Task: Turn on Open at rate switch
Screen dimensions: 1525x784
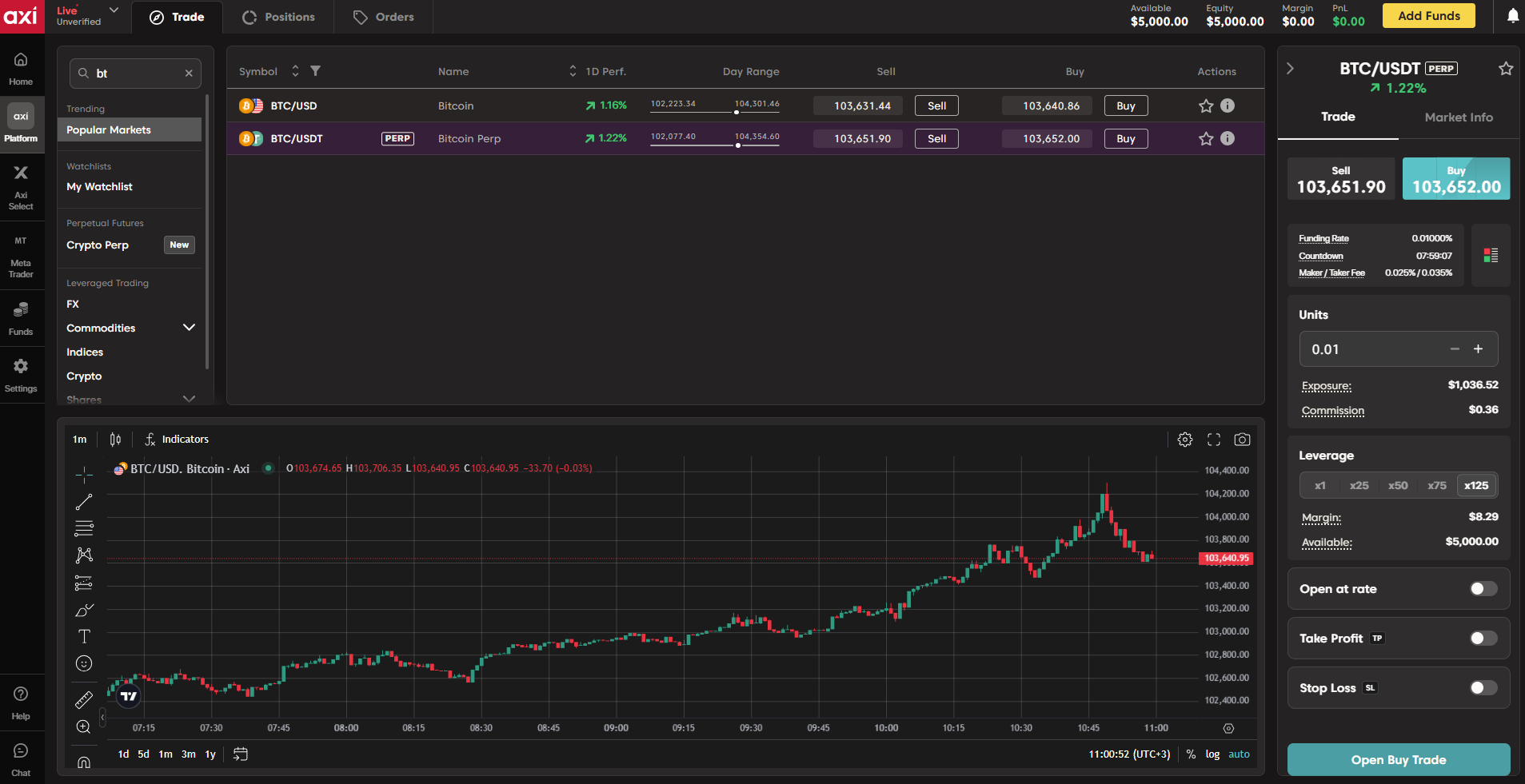Action: 1483,589
